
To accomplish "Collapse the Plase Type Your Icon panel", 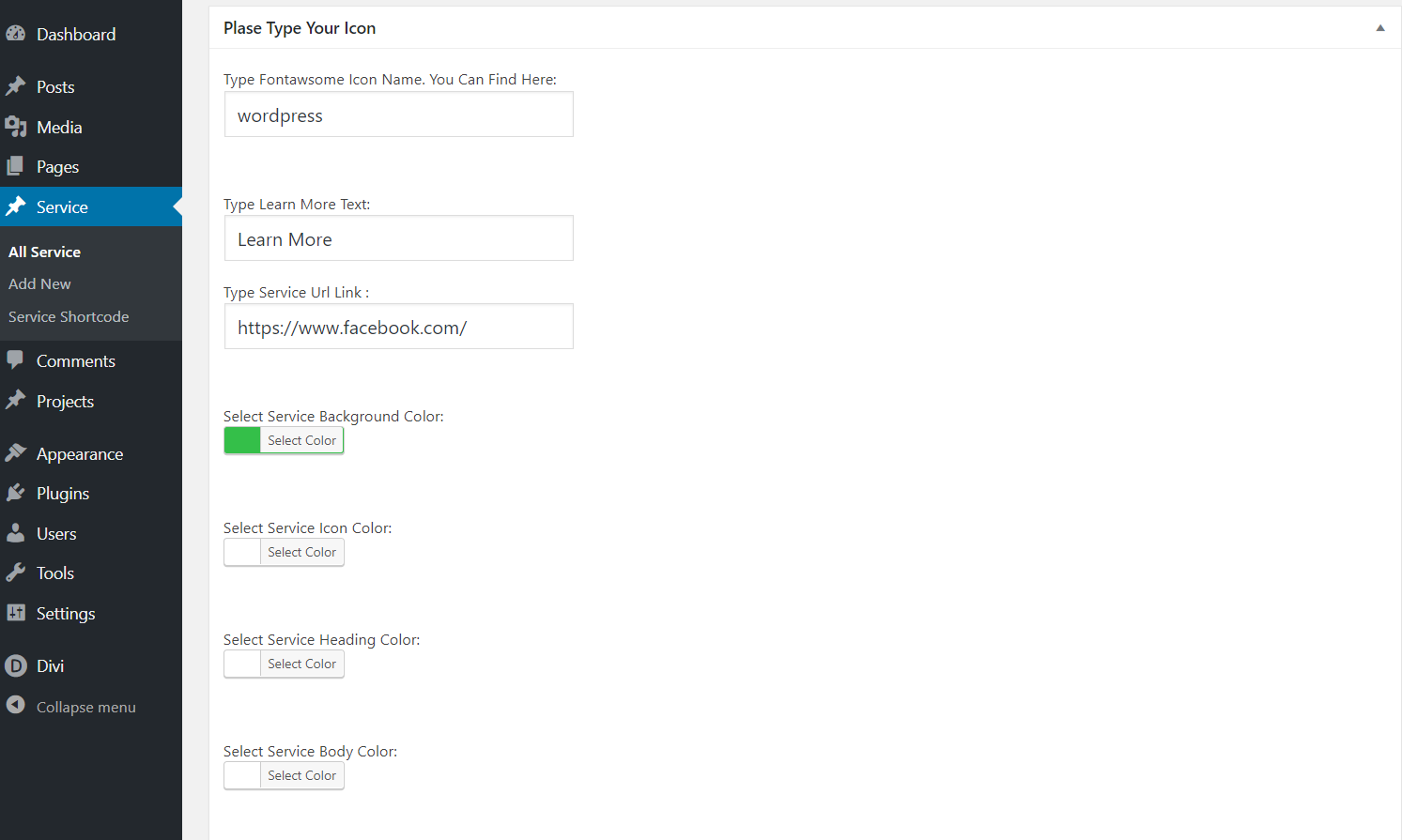I will point(1380,28).
